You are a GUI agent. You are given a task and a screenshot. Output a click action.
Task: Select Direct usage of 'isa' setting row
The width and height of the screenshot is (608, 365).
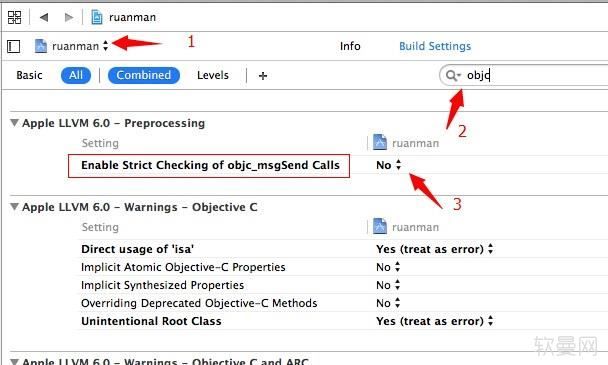tap(344, 249)
